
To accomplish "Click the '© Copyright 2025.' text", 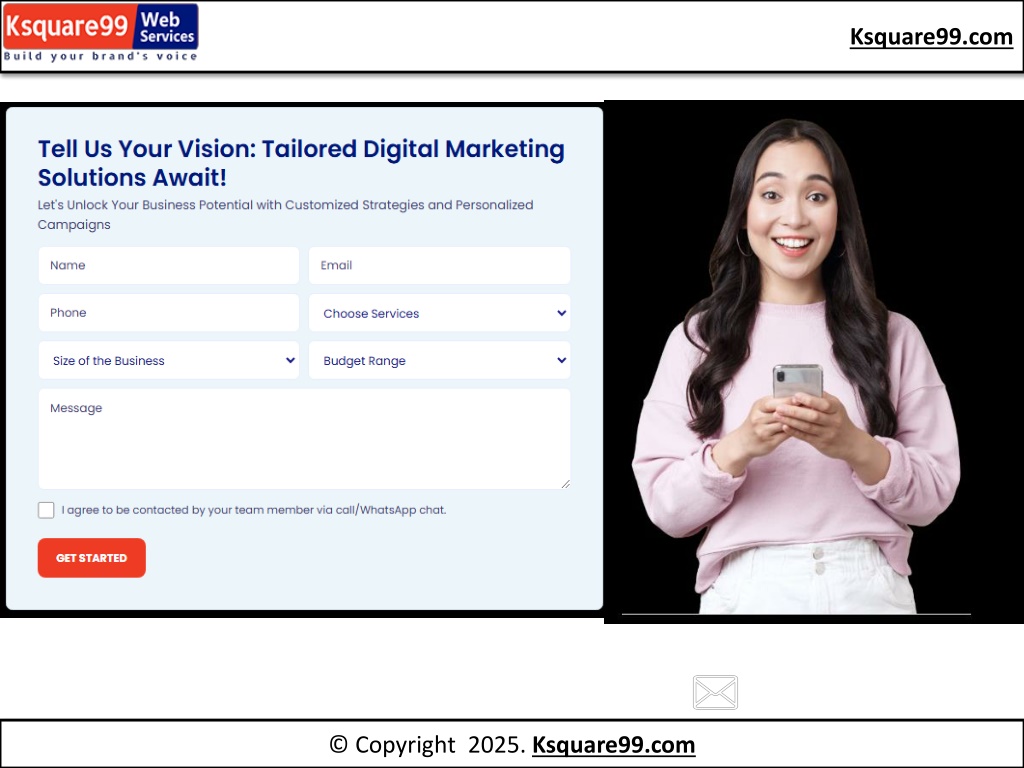I will (x=427, y=744).
